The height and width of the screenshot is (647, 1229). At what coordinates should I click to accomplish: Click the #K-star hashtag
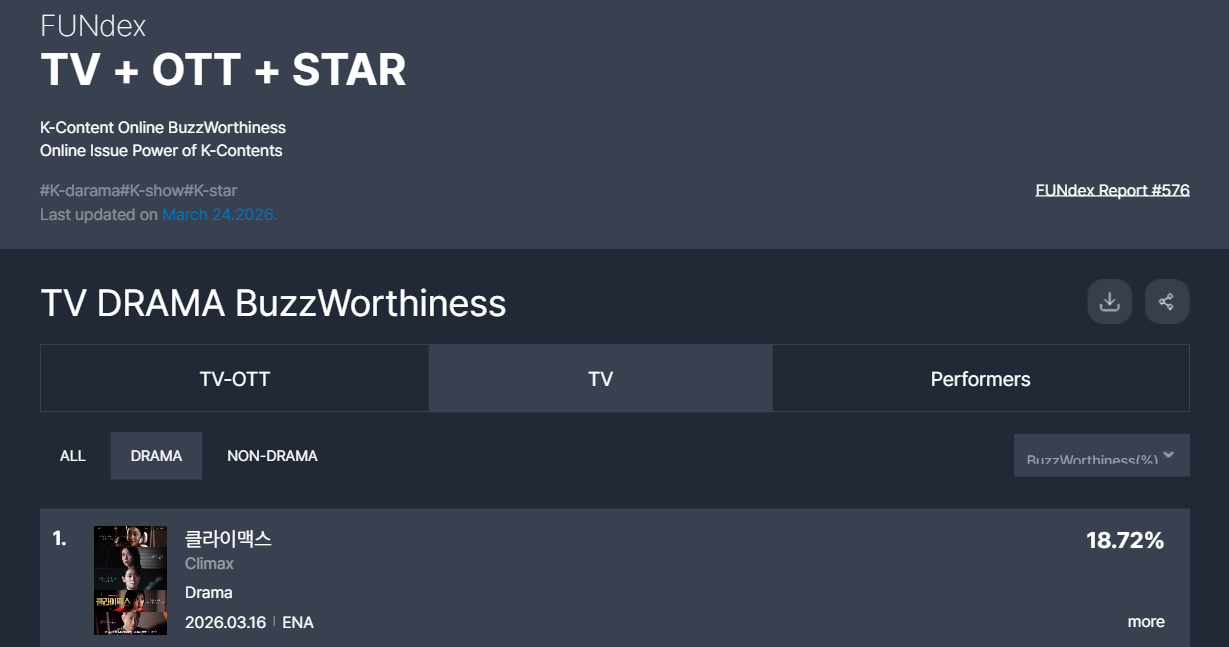click(x=211, y=190)
